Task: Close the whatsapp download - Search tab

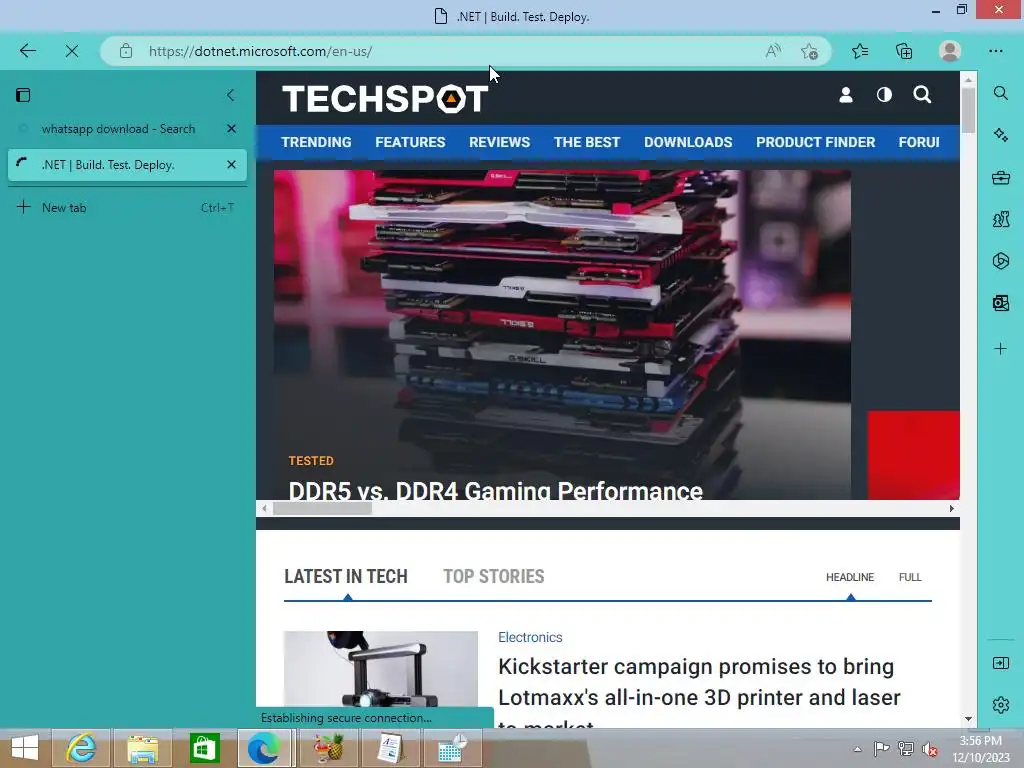Action: [x=231, y=129]
